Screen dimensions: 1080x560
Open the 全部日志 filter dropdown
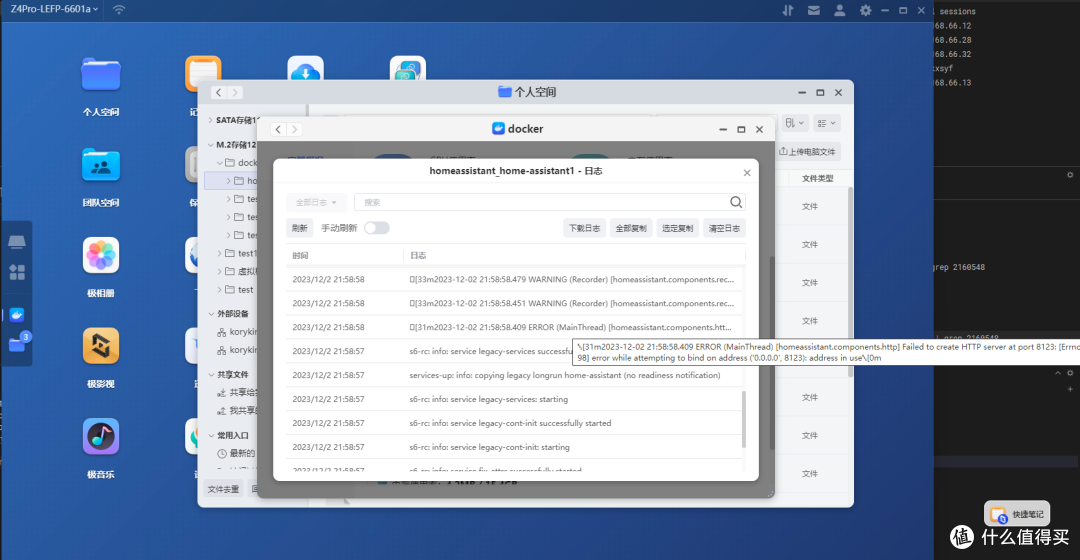click(316, 203)
